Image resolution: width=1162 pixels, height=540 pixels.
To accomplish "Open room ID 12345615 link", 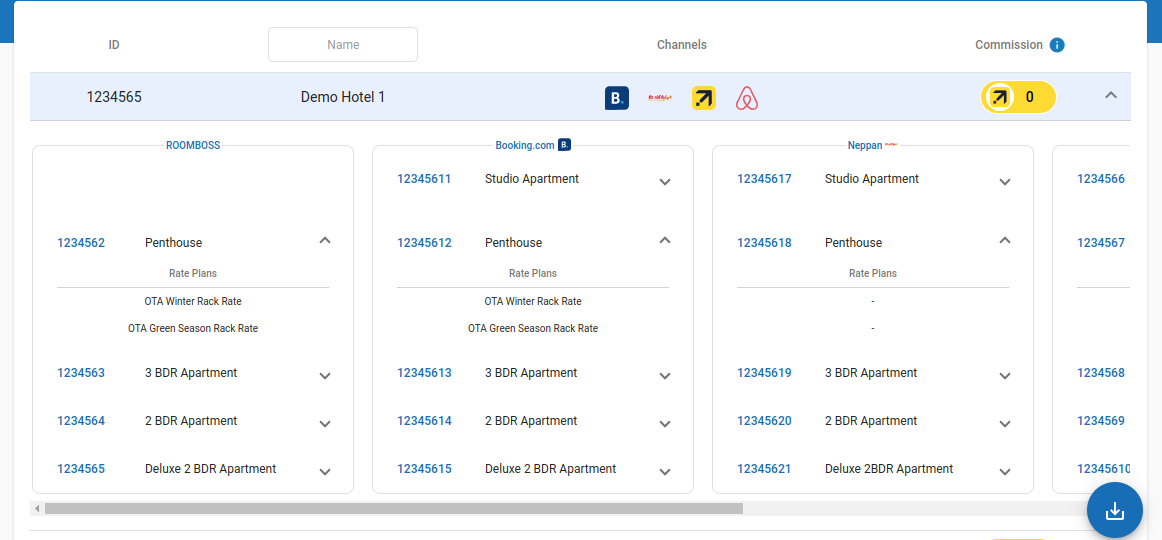I will point(424,469).
